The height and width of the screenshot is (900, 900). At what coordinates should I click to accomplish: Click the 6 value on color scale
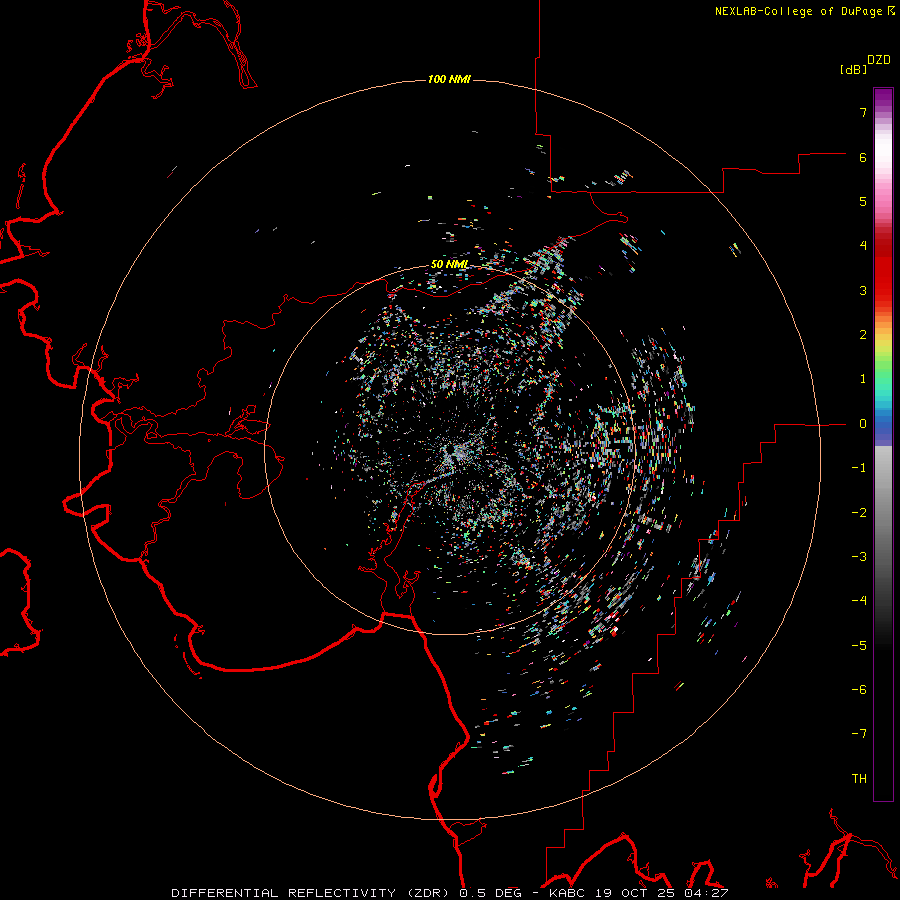coord(863,157)
